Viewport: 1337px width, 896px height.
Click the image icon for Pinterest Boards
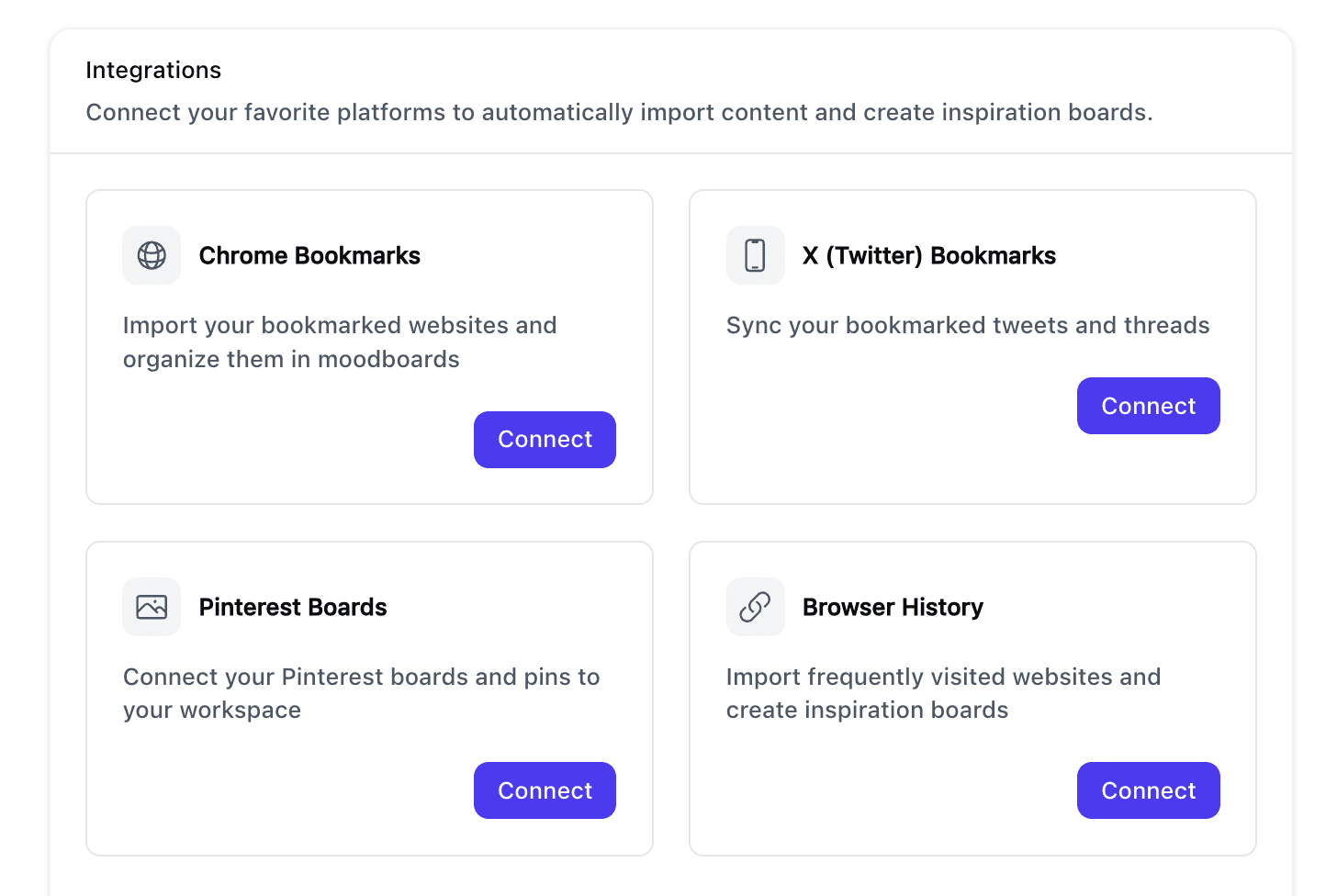coord(152,607)
